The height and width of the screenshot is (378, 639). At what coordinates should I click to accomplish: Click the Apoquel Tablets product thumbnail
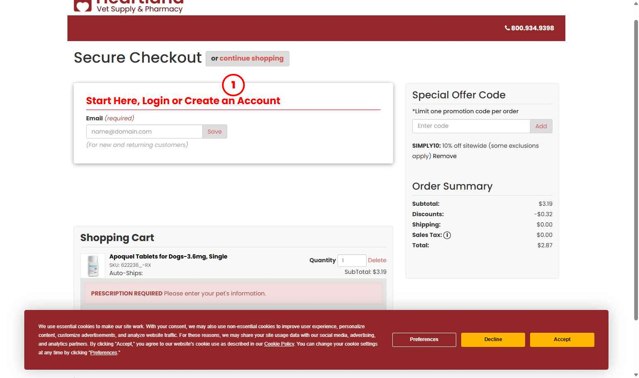[x=93, y=266]
